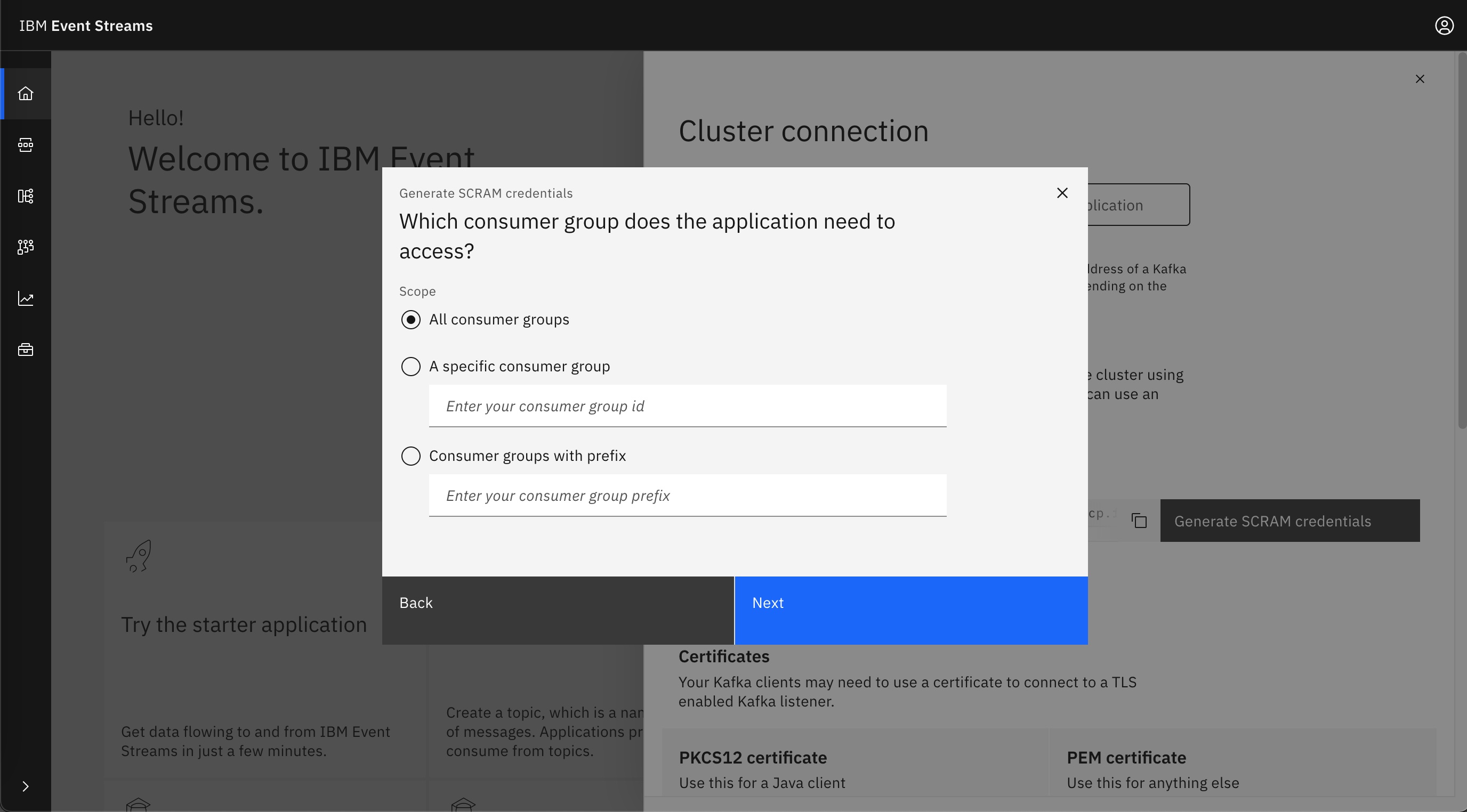Click Generate SCRAM credentials button
The image size is (1467, 812).
click(x=1289, y=521)
